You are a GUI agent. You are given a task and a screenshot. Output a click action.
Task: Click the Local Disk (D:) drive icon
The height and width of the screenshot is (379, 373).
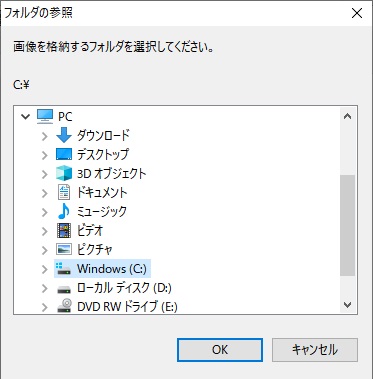tap(64, 289)
